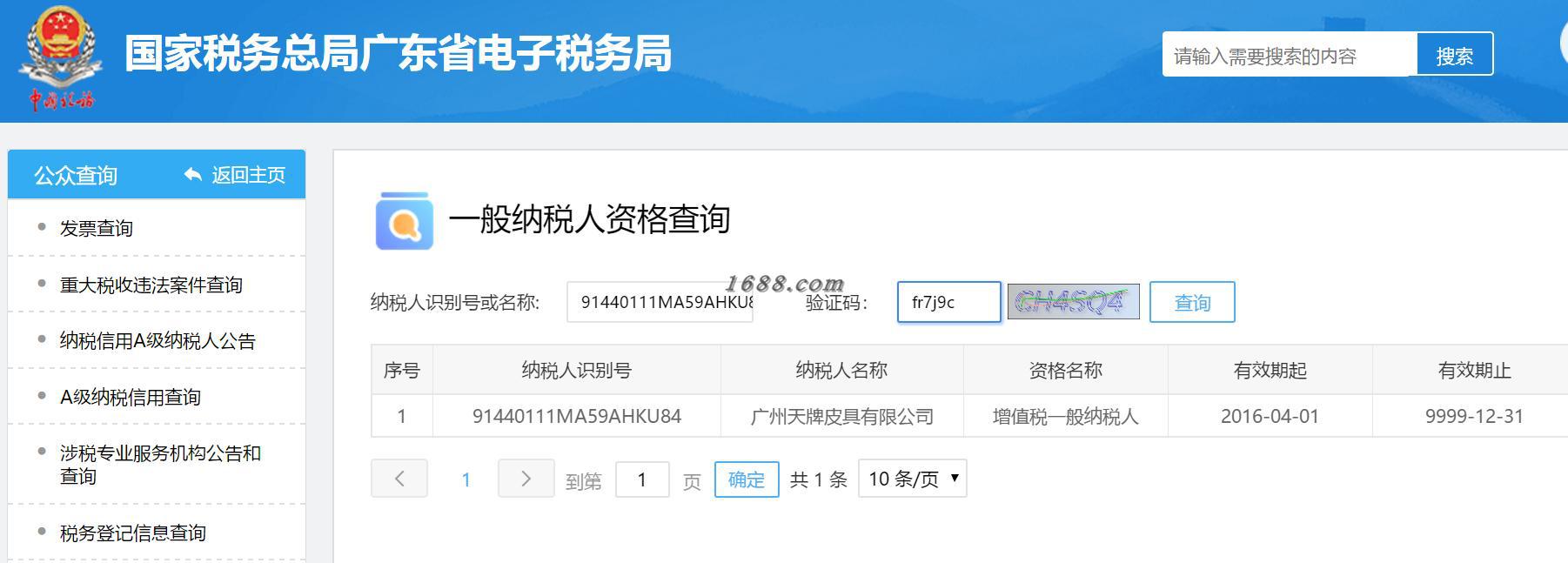
Task: Open 重大税收违法案件查询 in the sidebar
Action: click(x=151, y=285)
